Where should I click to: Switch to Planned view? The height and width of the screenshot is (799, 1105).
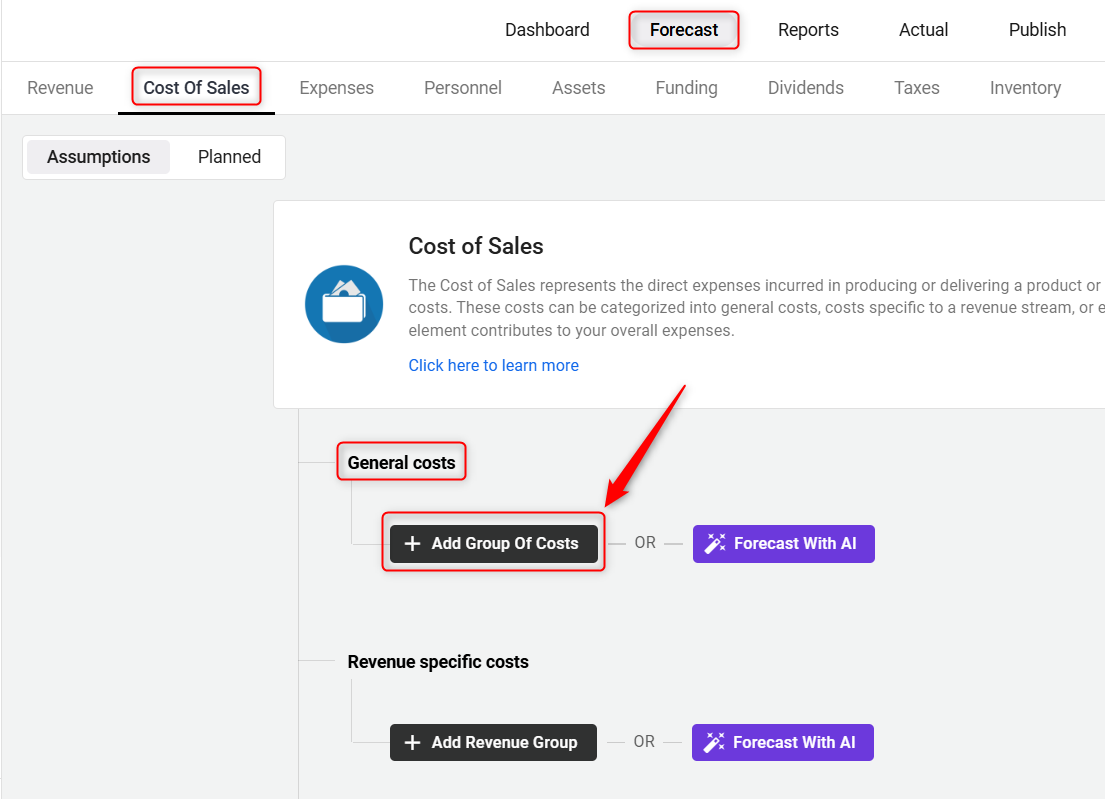[x=229, y=157]
